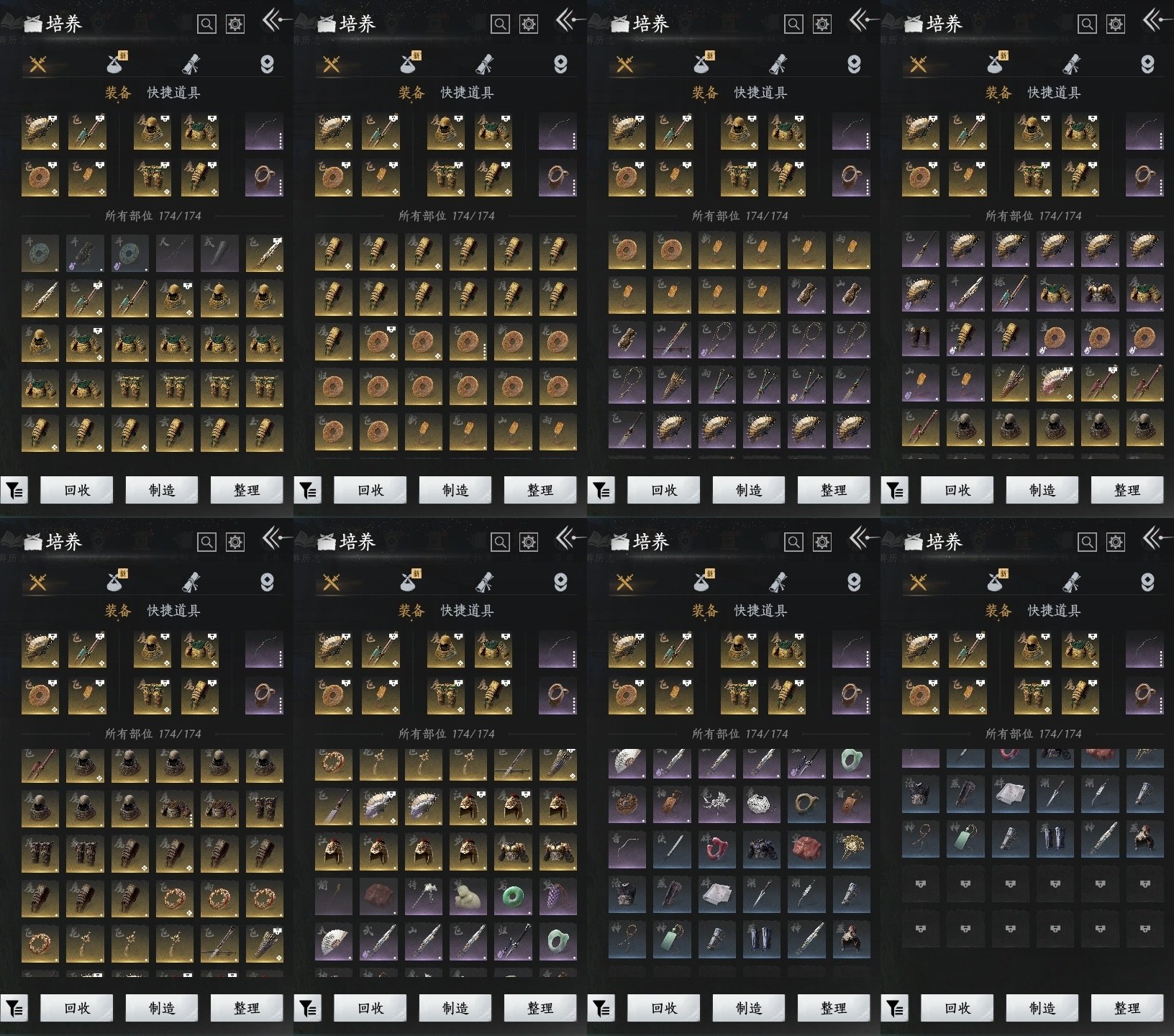
Task: Select equipped helmet slot in bottom-left panel
Action: pos(153,650)
